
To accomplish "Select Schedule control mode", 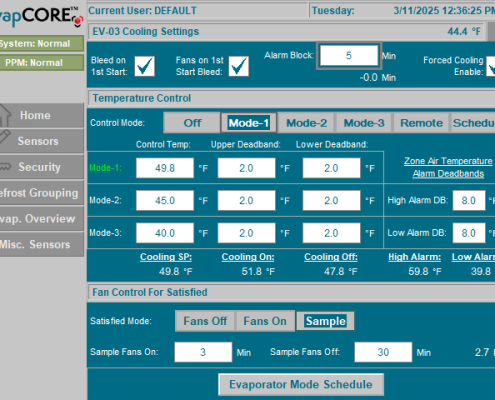I will pyautogui.click(x=473, y=123).
